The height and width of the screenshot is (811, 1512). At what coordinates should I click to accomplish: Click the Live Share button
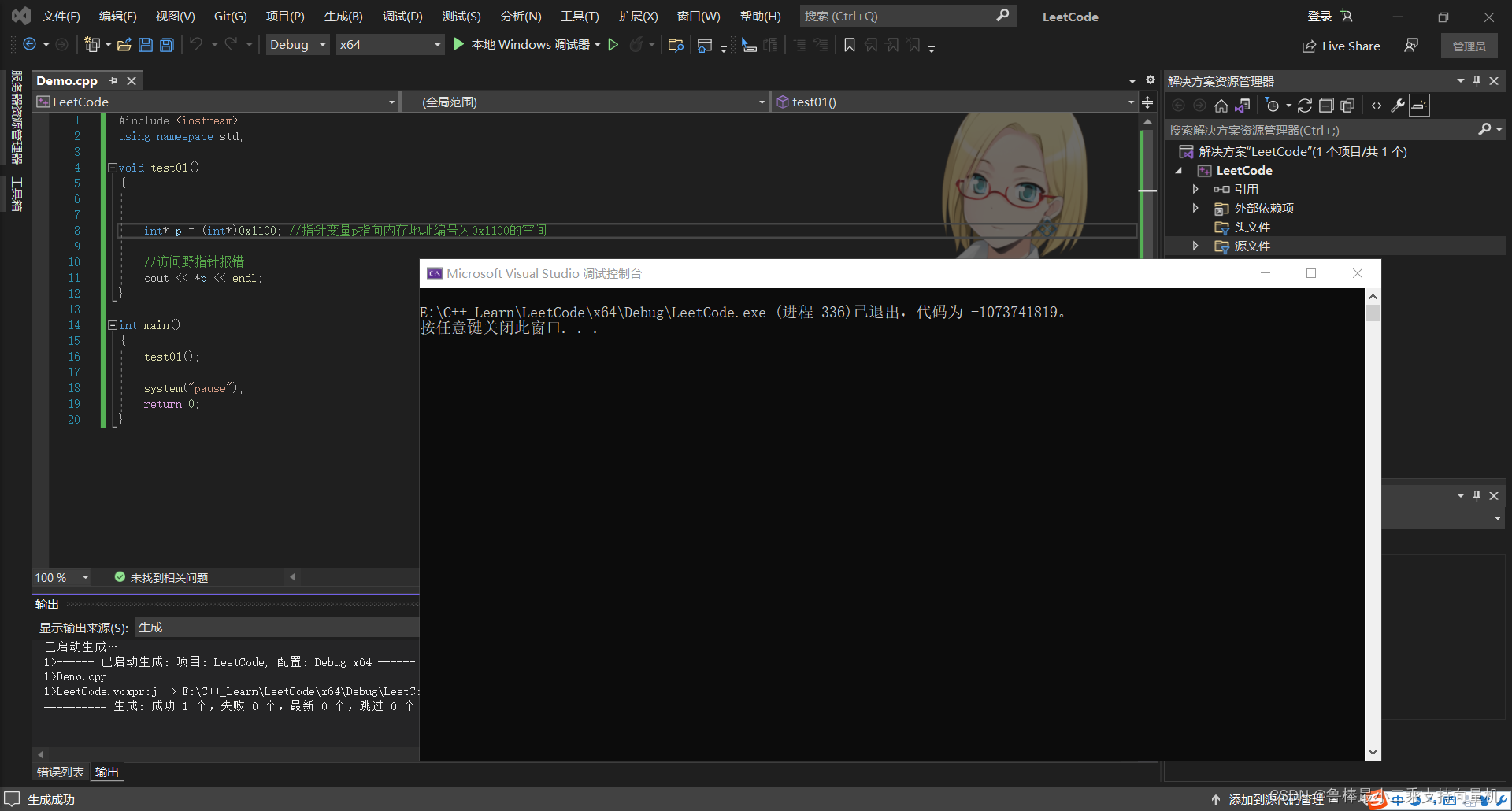[1341, 46]
